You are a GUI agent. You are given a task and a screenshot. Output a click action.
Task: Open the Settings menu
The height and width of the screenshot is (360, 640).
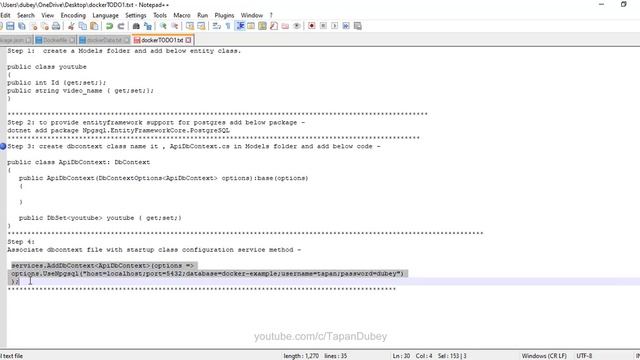pos(136,15)
